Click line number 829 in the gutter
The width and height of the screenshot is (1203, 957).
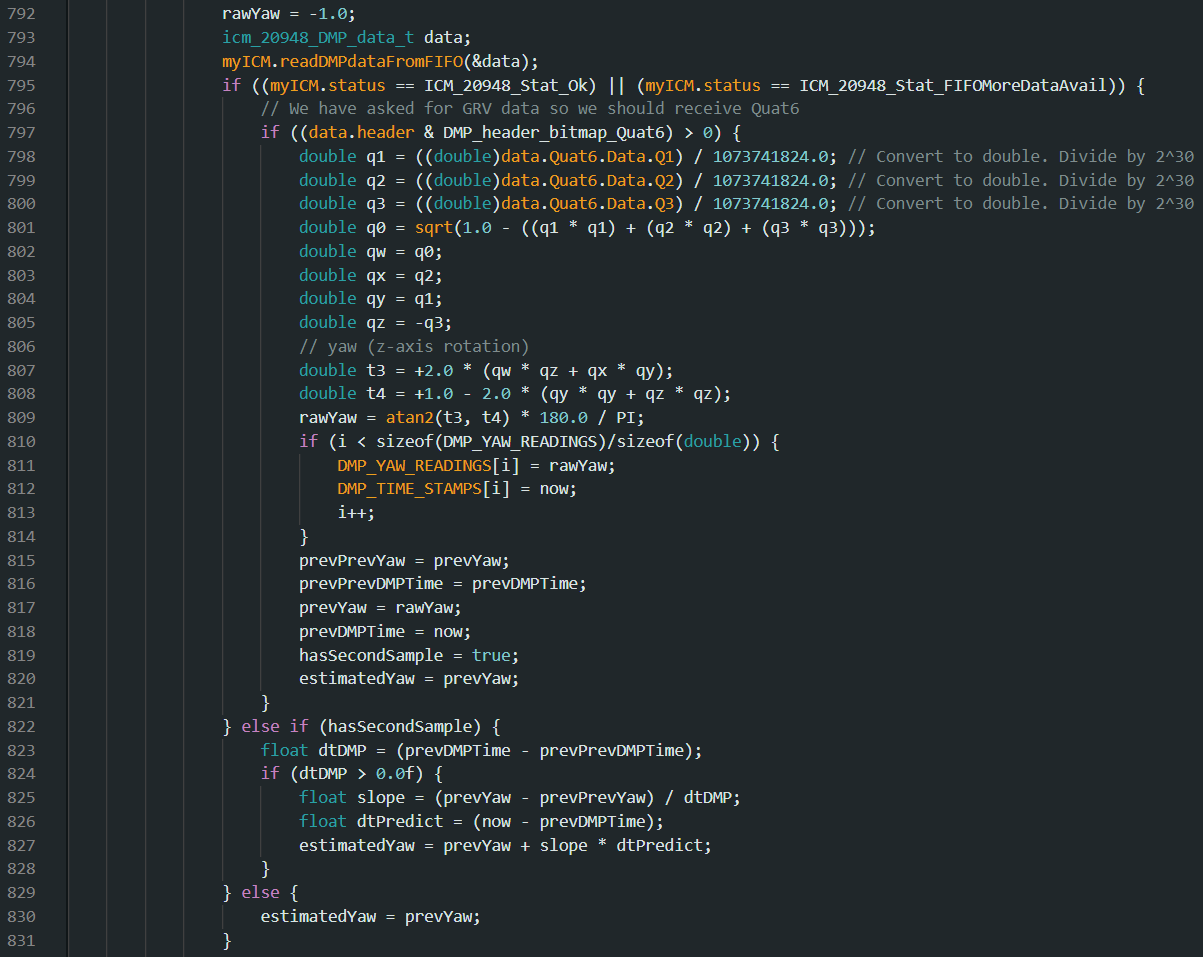[21, 892]
